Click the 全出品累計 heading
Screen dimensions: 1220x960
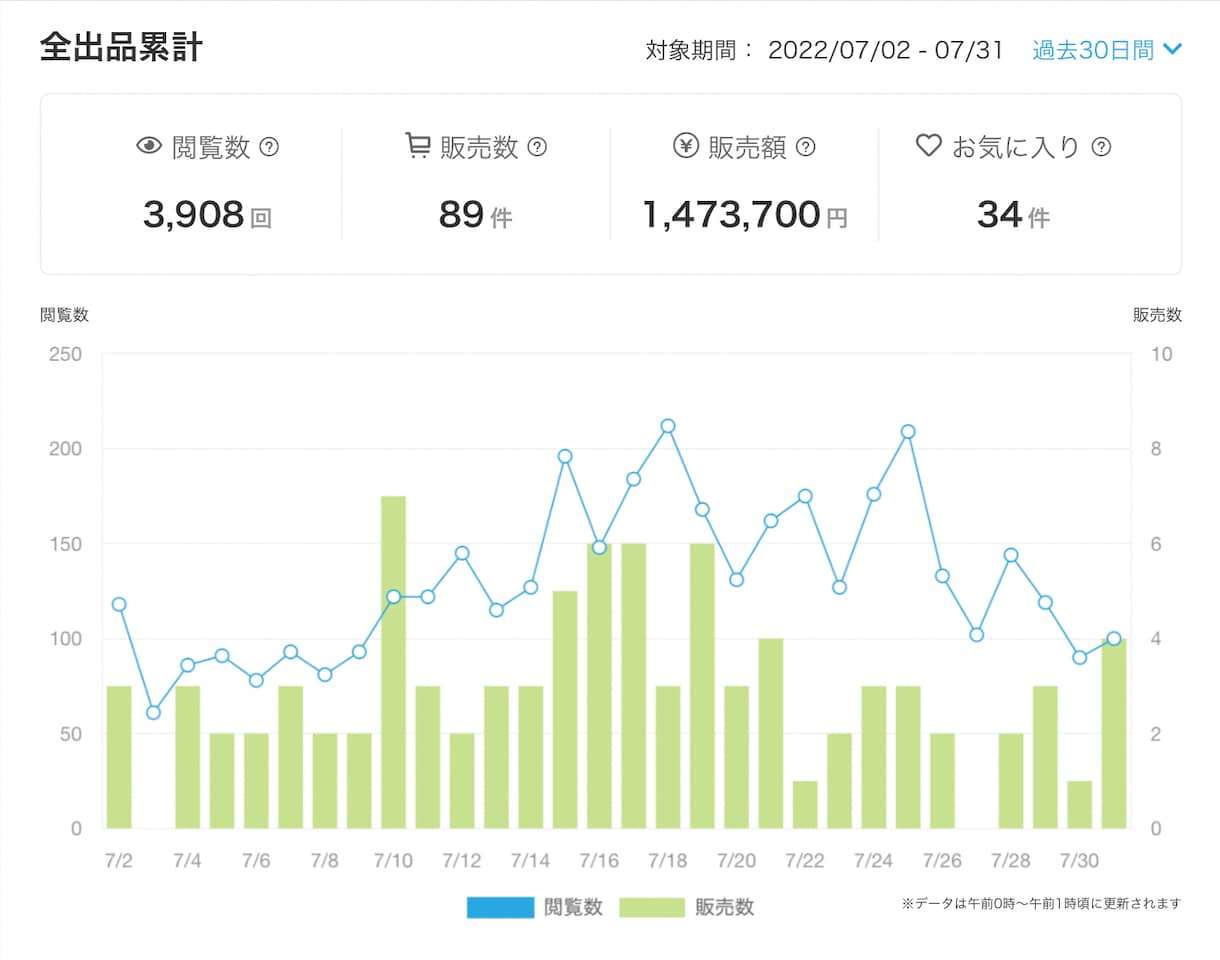122,47
